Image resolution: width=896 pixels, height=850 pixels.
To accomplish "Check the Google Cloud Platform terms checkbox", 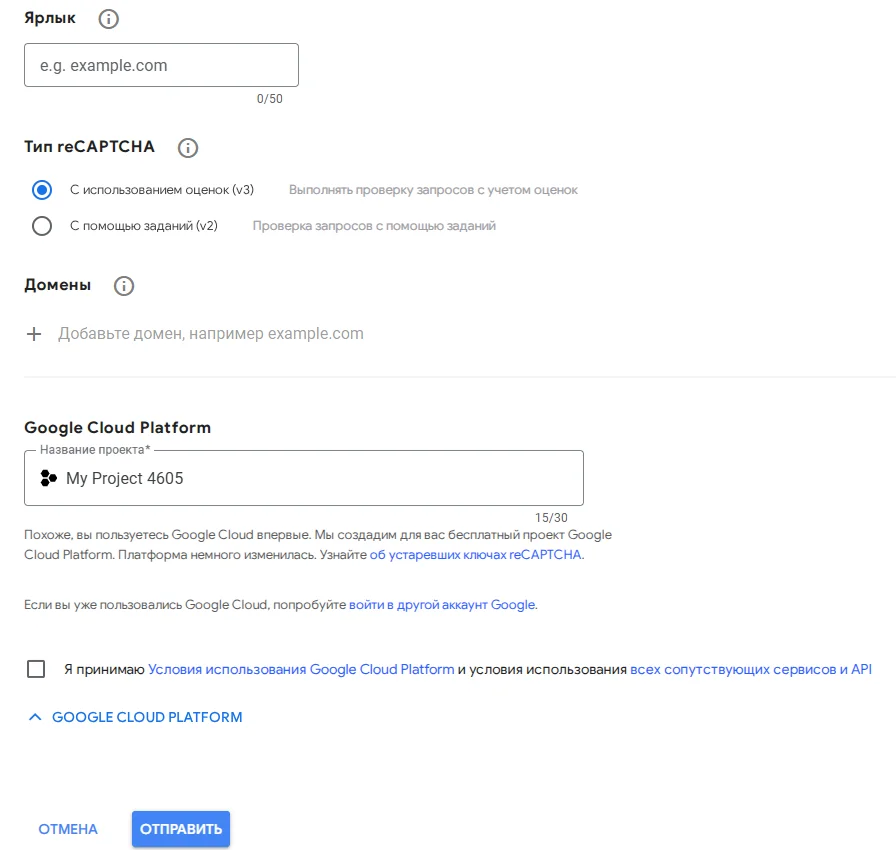I will click(x=36, y=669).
